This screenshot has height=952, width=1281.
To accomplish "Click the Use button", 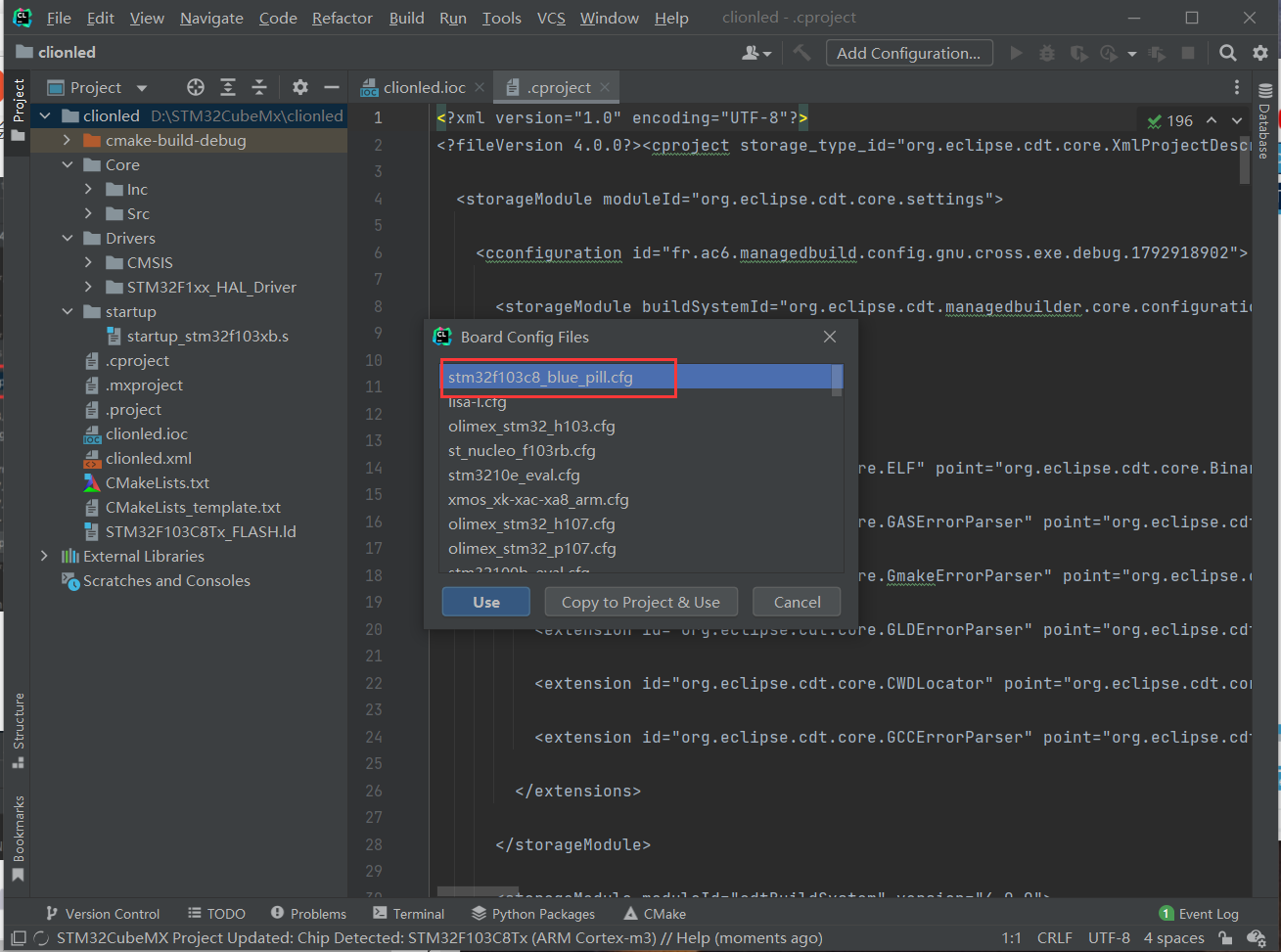I will 486,602.
